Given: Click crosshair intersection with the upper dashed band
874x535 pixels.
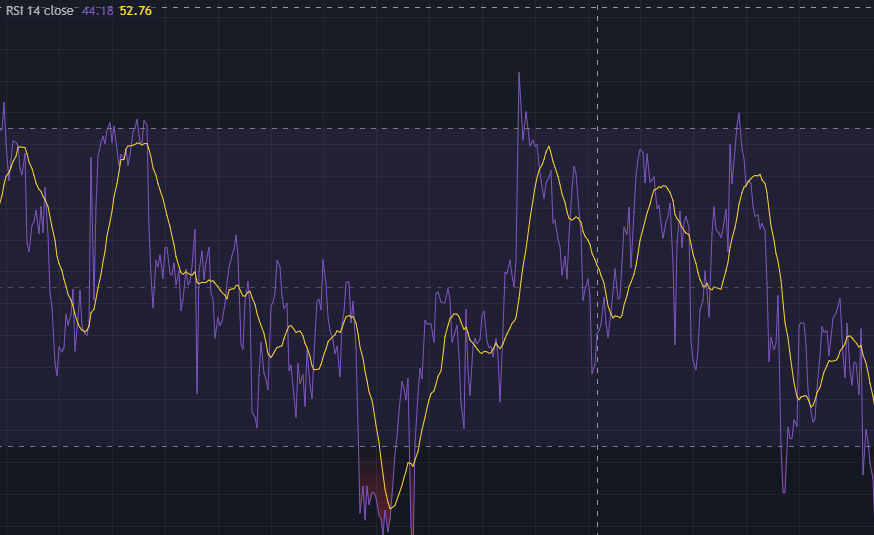Looking at the screenshot, I should point(597,128).
